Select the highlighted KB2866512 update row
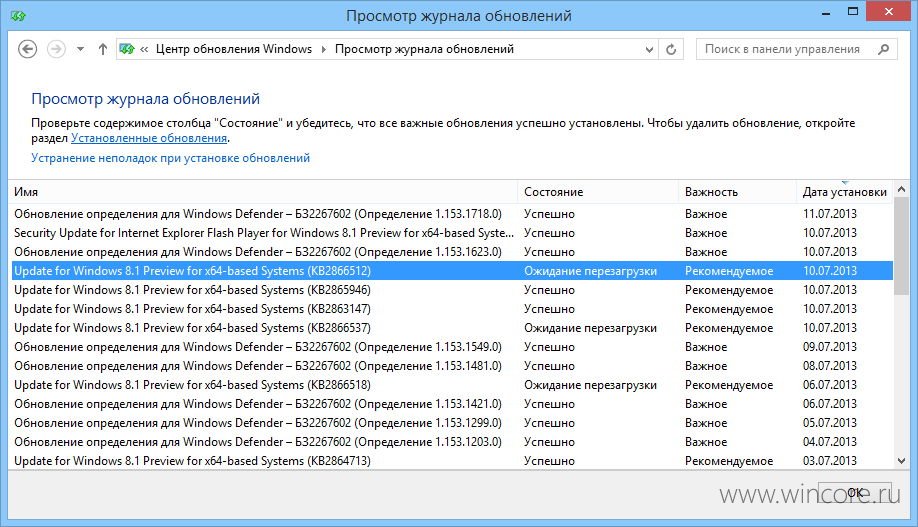Image resolution: width=918 pixels, height=527 pixels. [452, 271]
